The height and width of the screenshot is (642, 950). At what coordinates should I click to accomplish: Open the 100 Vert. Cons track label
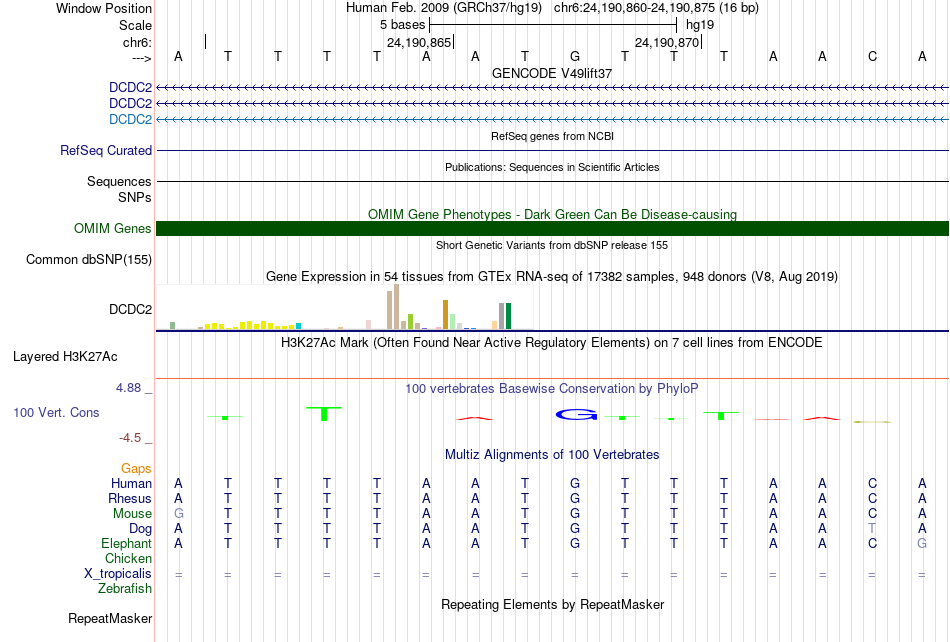56,412
